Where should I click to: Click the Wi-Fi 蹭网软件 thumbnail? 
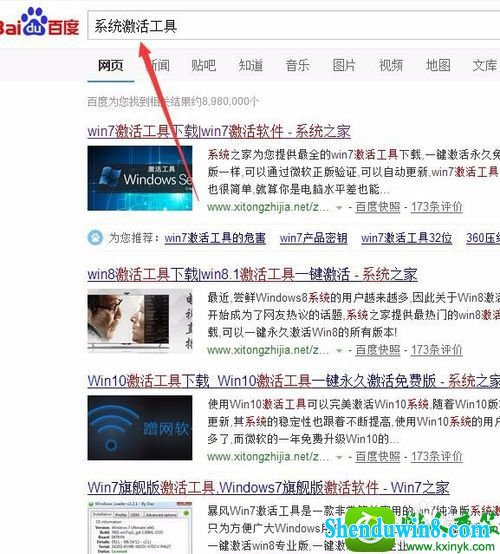pos(140,428)
